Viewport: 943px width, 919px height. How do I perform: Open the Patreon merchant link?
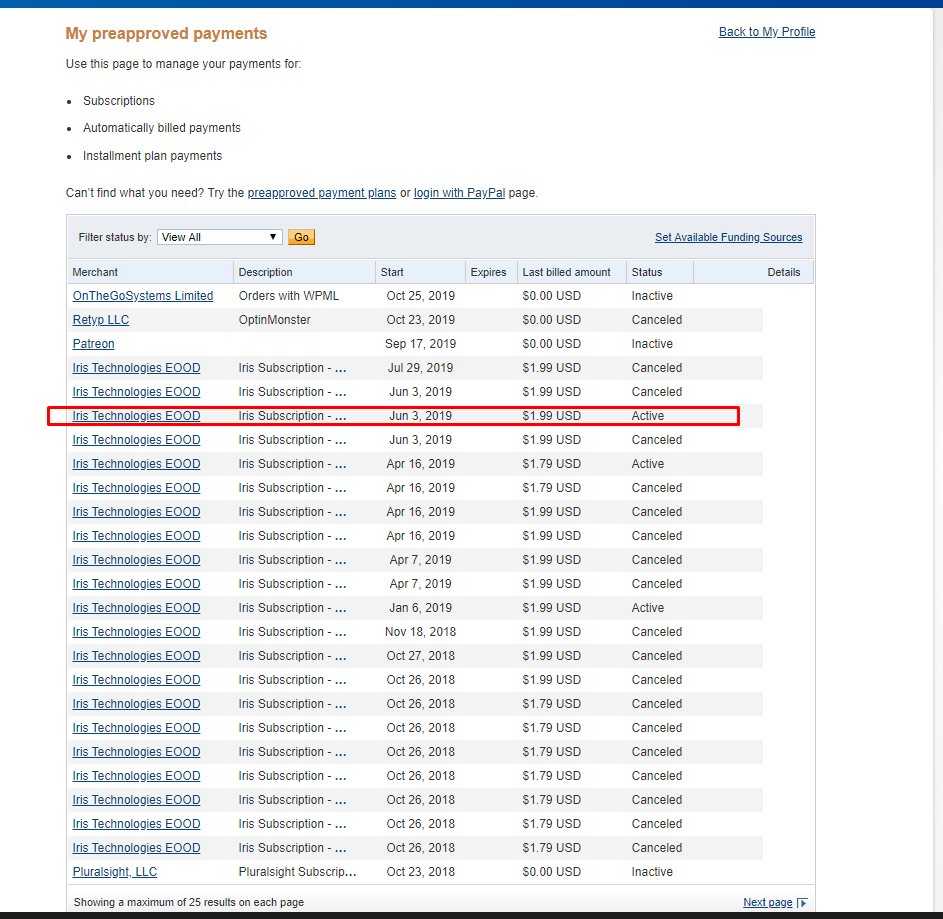93,344
